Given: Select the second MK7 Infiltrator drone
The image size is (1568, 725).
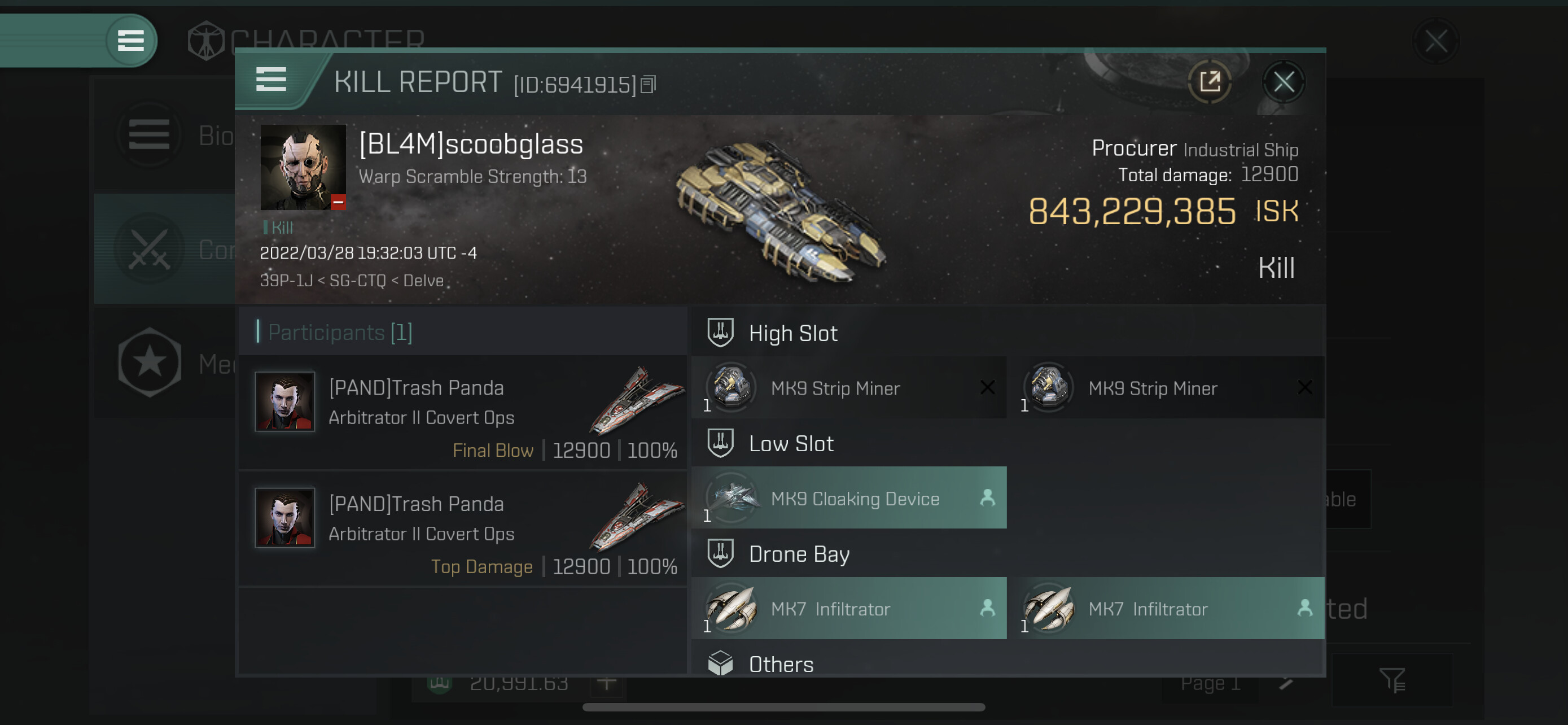Looking at the screenshot, I should [1165, 608].
